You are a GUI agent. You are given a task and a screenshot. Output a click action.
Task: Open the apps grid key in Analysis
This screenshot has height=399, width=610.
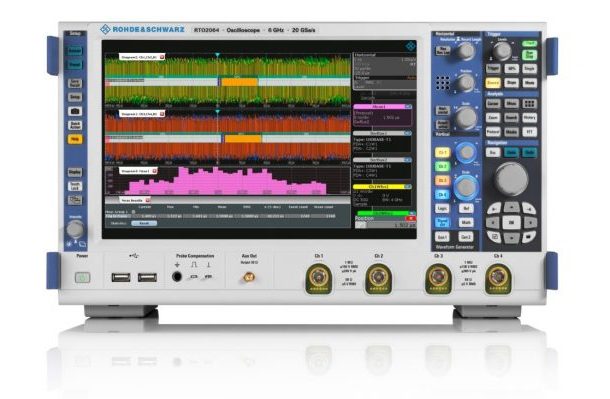pyautogui.click(x=529, y=103)
